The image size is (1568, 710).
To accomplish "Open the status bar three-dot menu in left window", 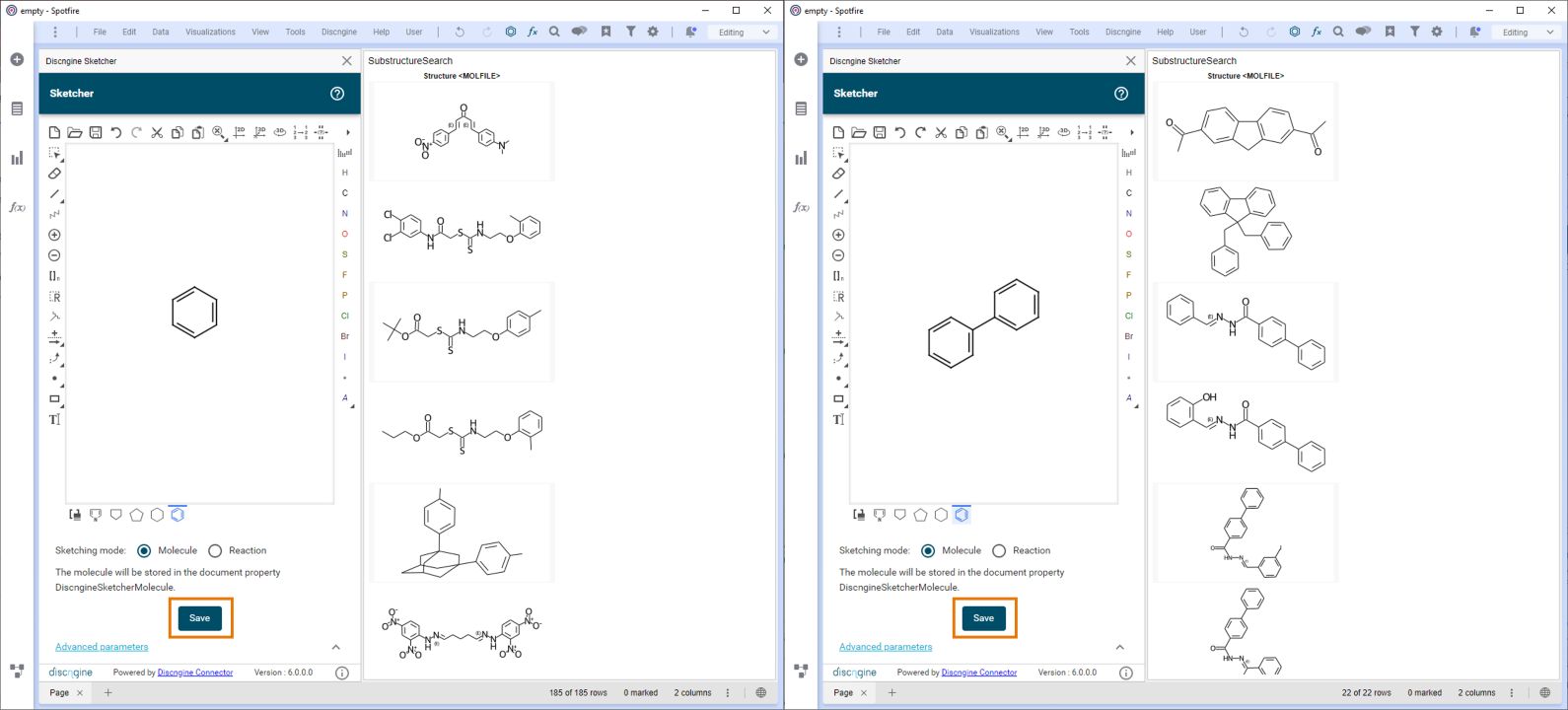I will (728, 693).
